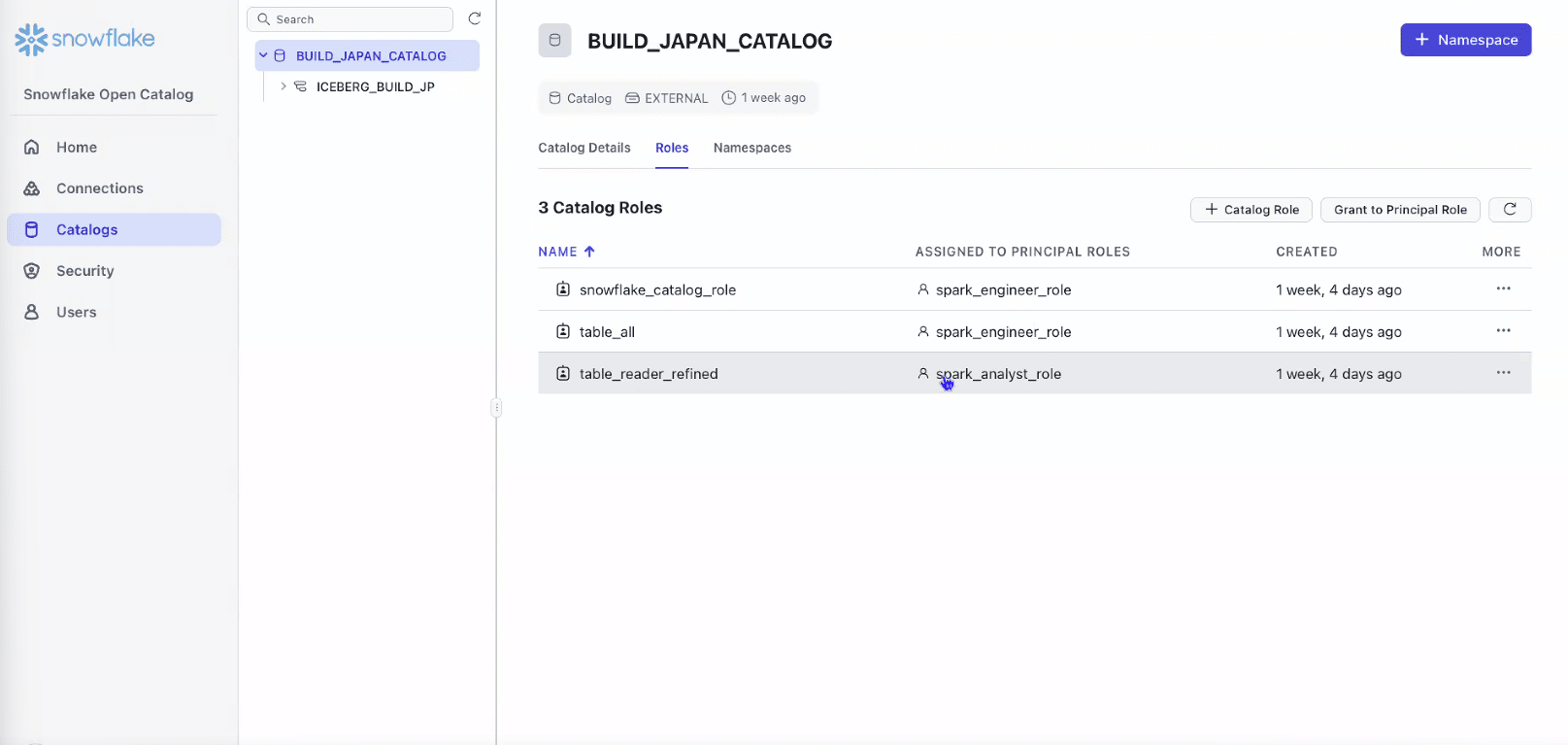Open the table_reader_refined role row
The width and height of the screenshot is (1568, 745).
click(1035, 373)
